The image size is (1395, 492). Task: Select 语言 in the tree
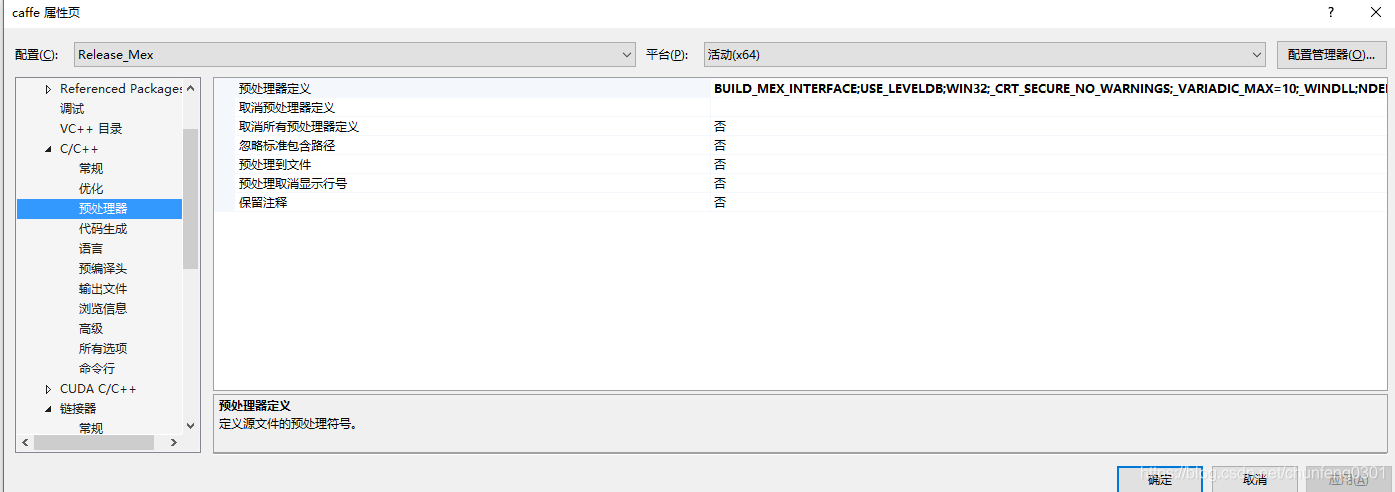tap(91, 249)
